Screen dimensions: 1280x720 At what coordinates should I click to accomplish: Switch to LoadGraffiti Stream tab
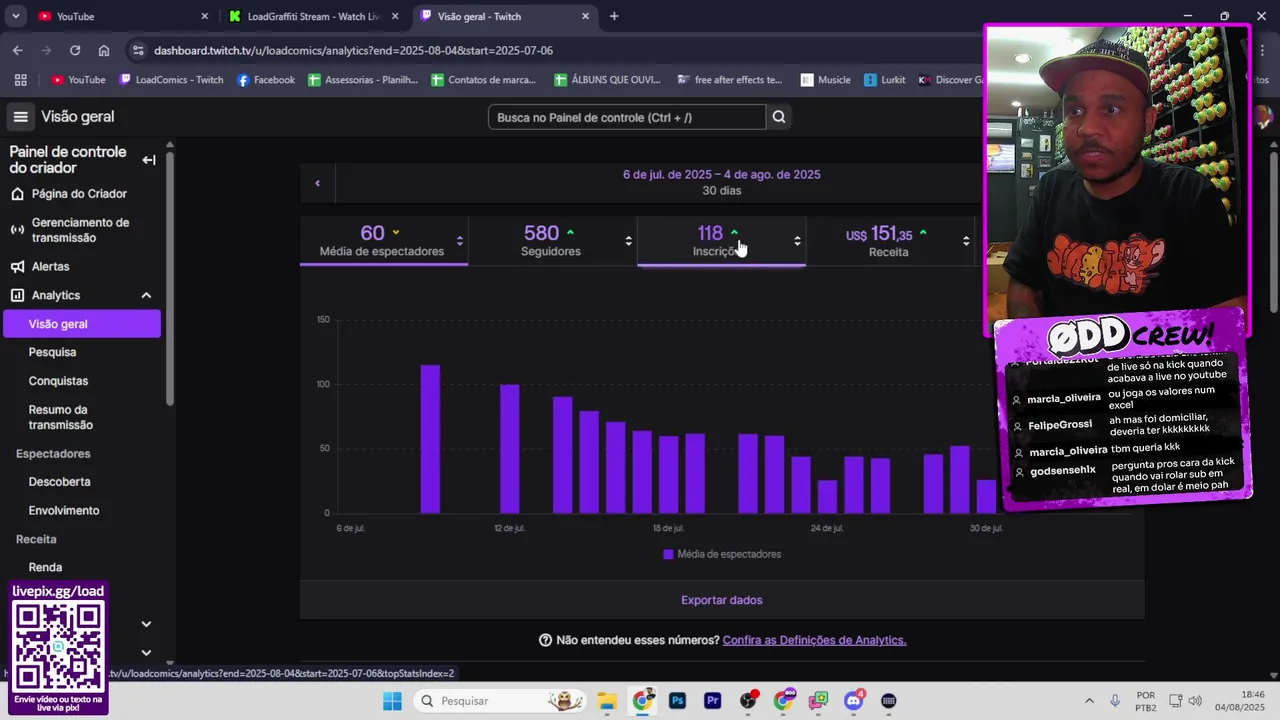315,16
